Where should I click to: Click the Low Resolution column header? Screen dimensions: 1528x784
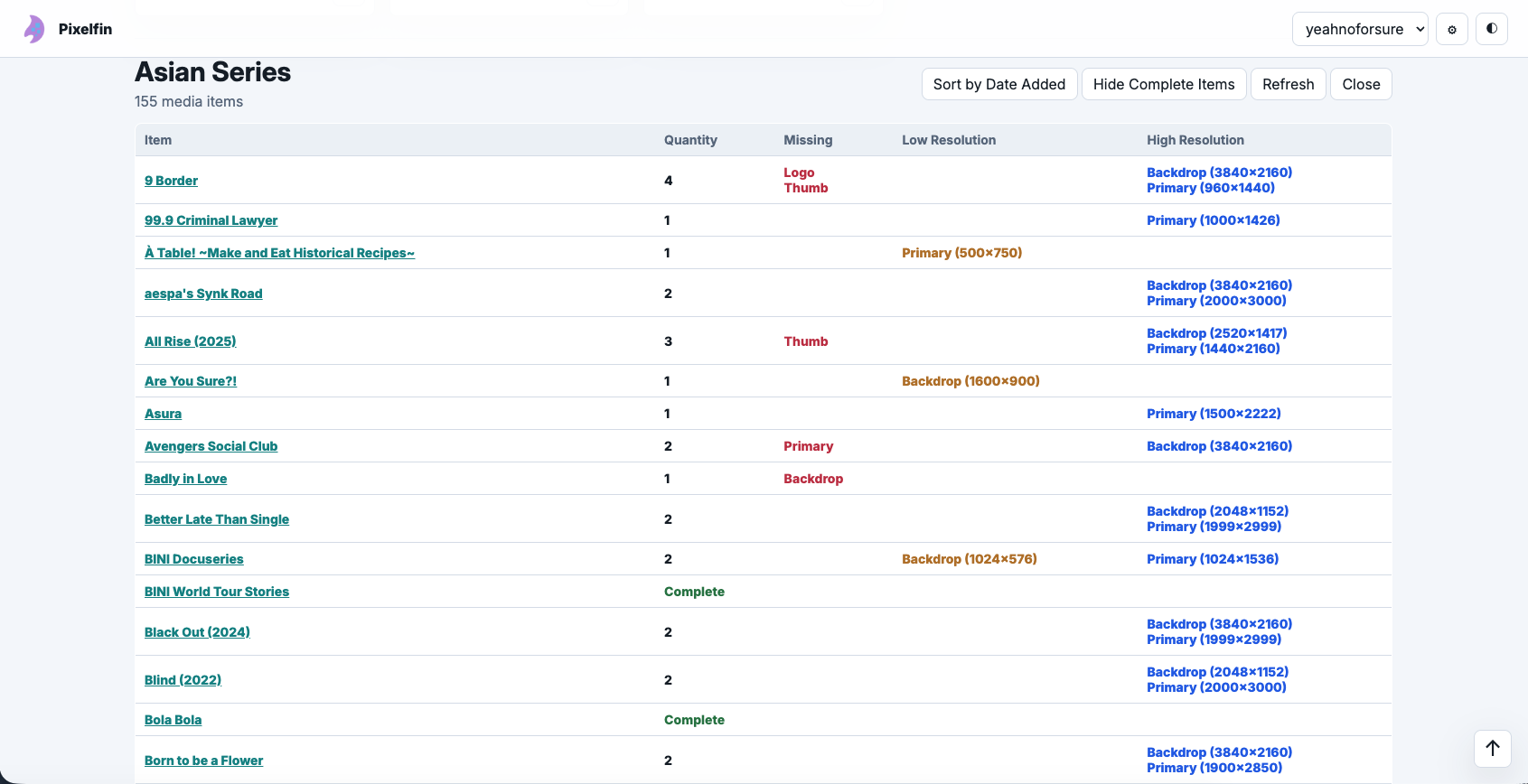949,140
